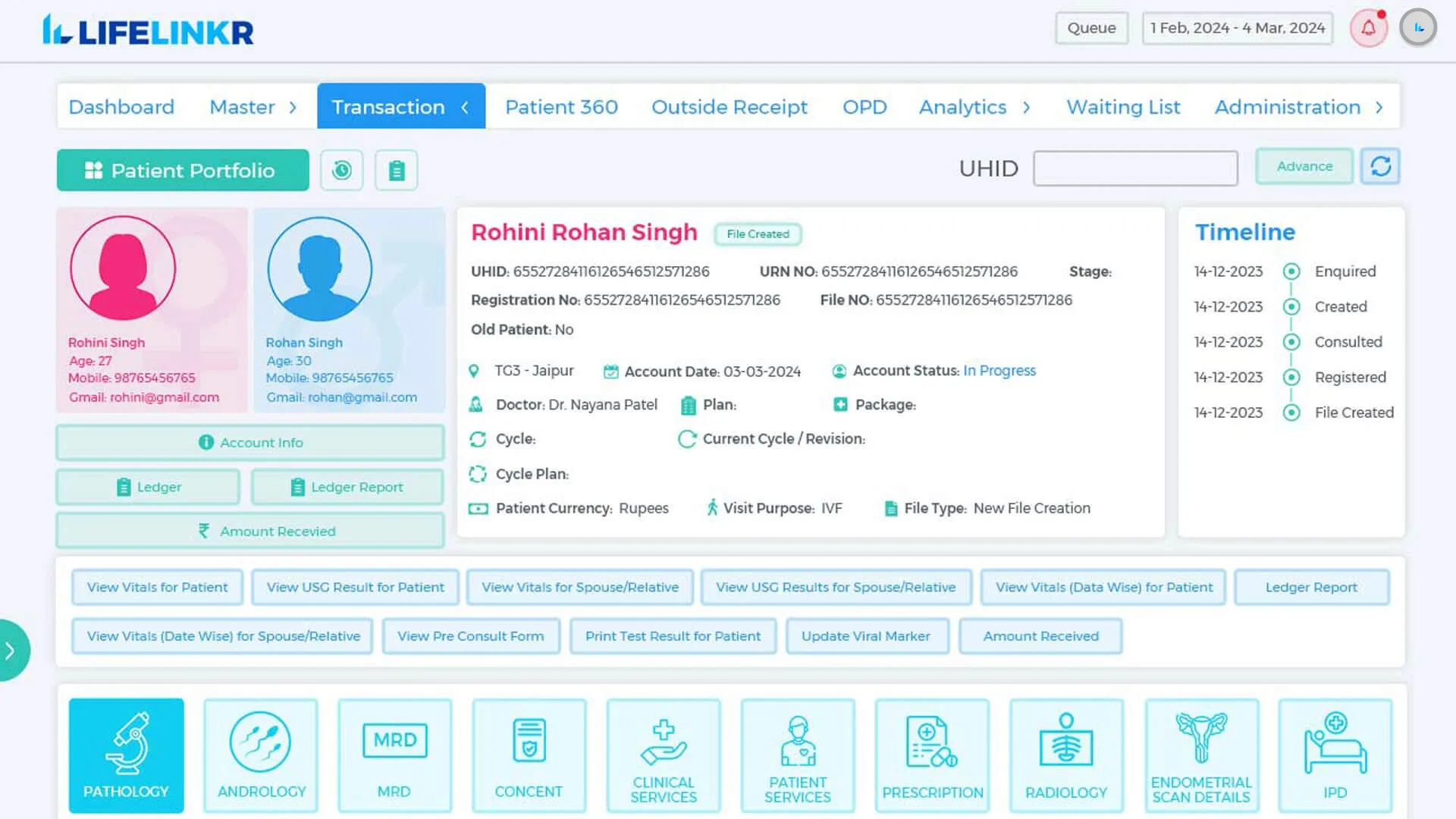Switch to the Patient 360 tab

pyautogui.click(x=561, y=107)
